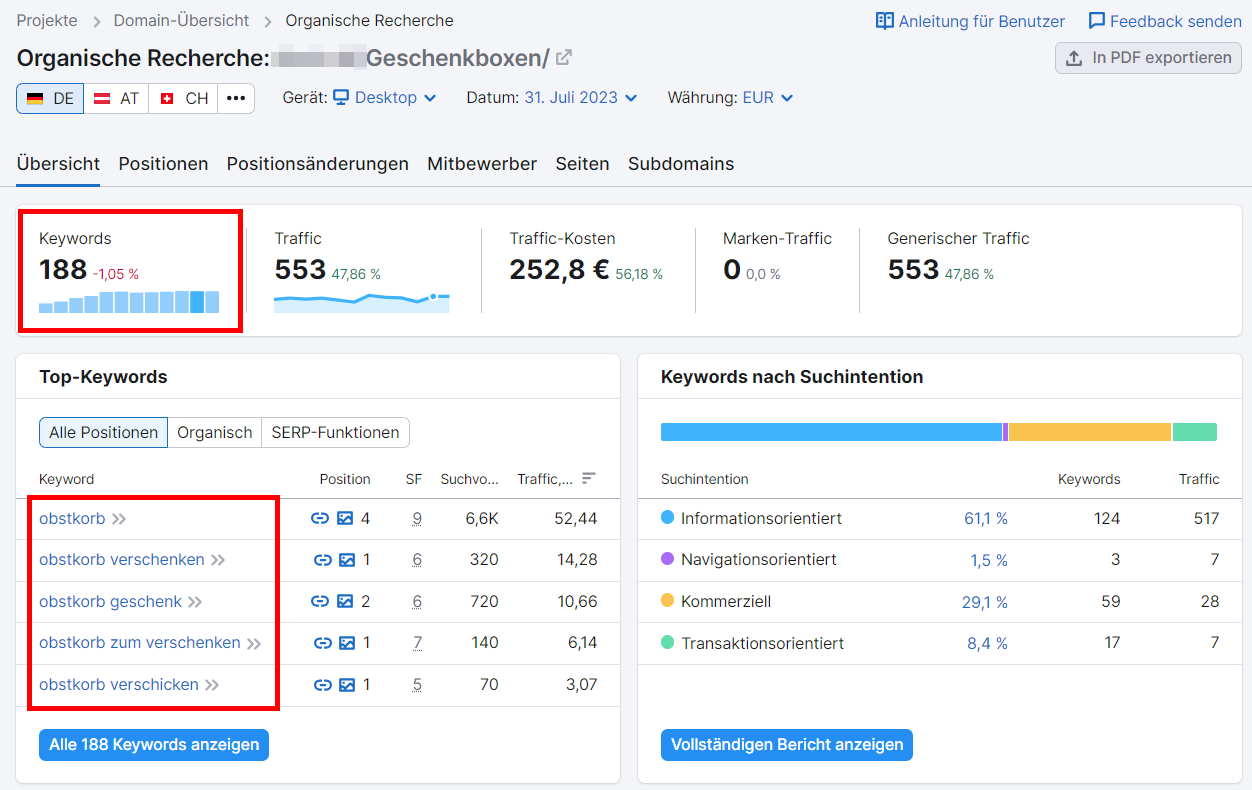Click the Desktop monitor icon in Gerät selector

point(340,97)
